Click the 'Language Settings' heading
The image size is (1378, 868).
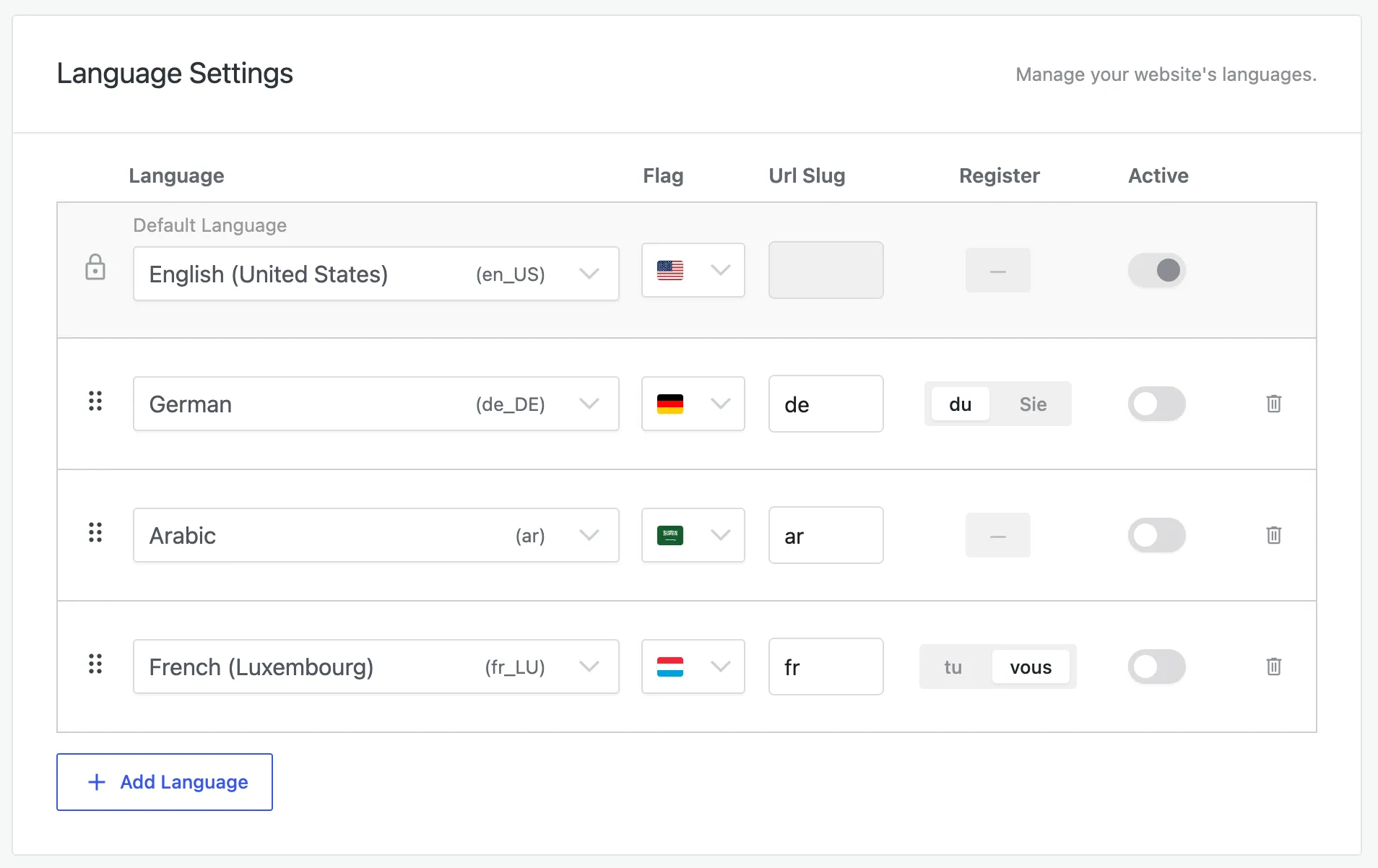click(175, 74)
